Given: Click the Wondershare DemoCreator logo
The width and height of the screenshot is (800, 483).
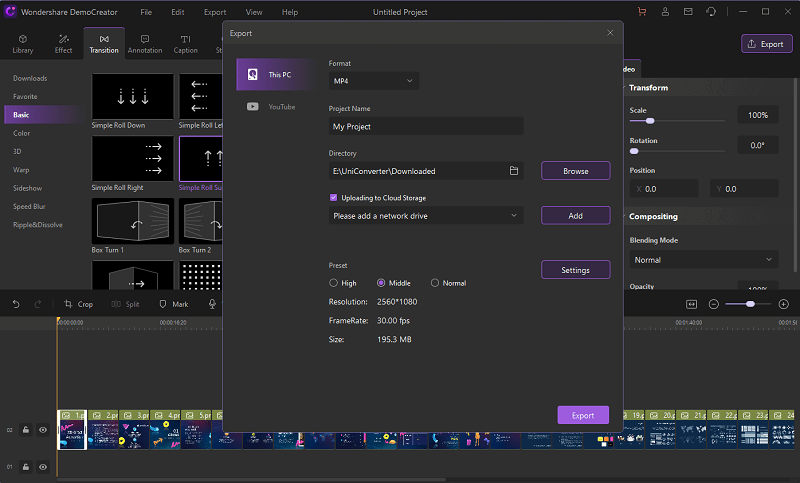Looking at the screenshot, I should (x=10, y=11).
